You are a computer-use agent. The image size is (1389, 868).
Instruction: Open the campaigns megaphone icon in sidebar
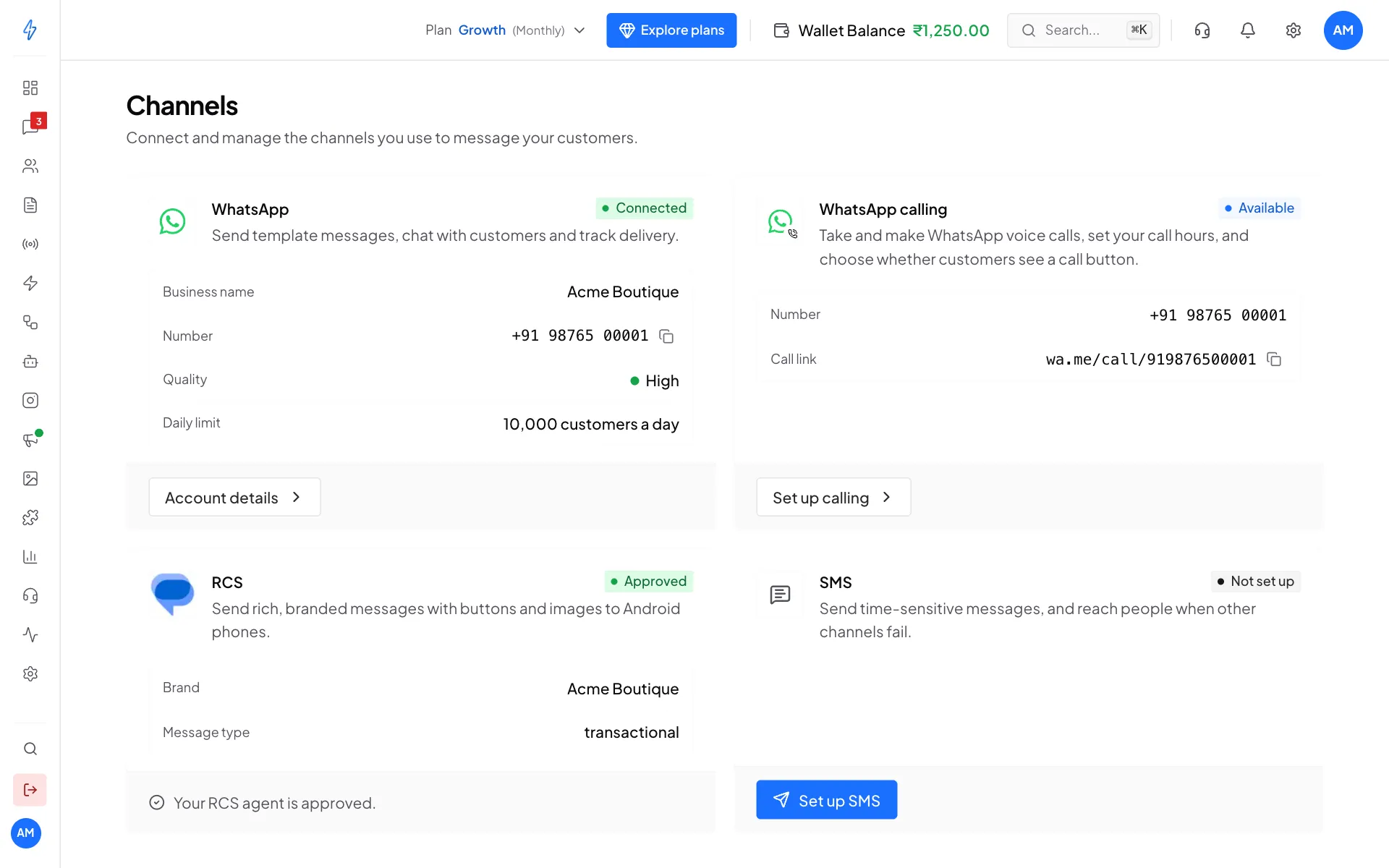[x=30, y=439]
